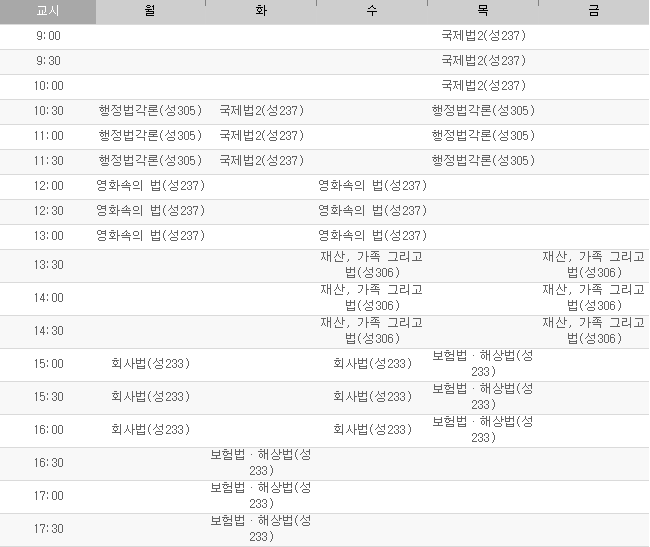Click 국제법2(성237) in the 9:00 row
Screen dimensions: 650x547
click(483, 36)
